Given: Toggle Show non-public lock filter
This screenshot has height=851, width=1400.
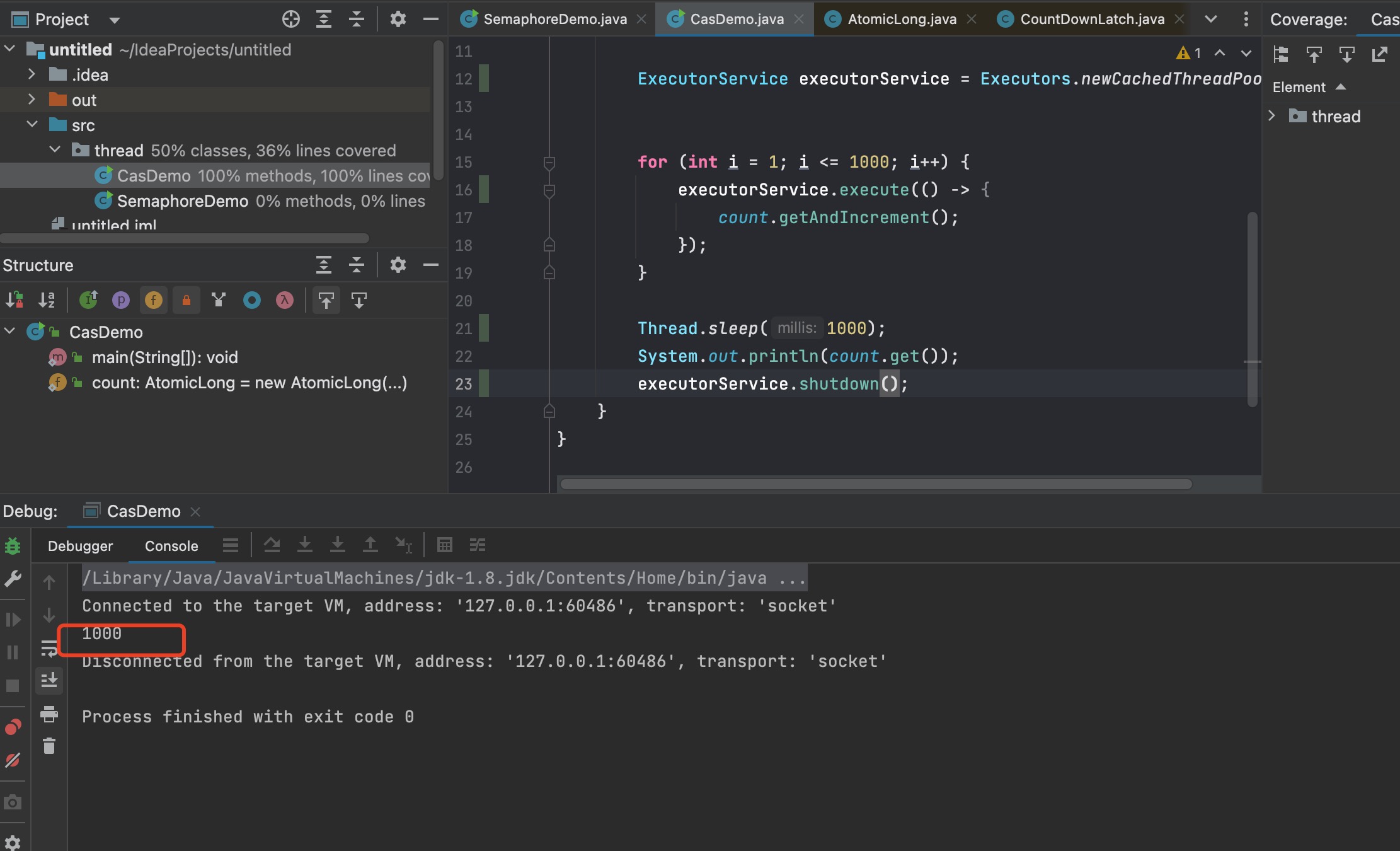Looking at the screenshot, I should tap(186, 300).
